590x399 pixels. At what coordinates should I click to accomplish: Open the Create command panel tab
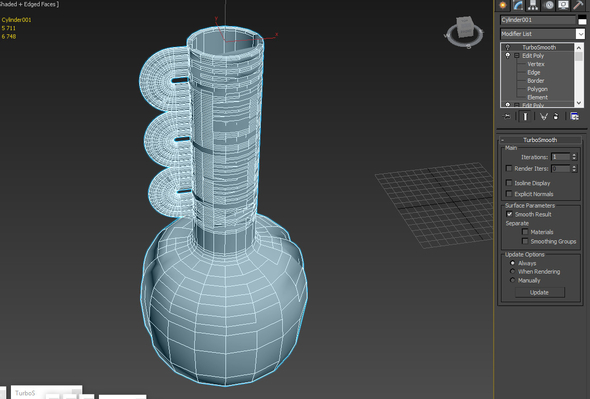coord(503,5)
